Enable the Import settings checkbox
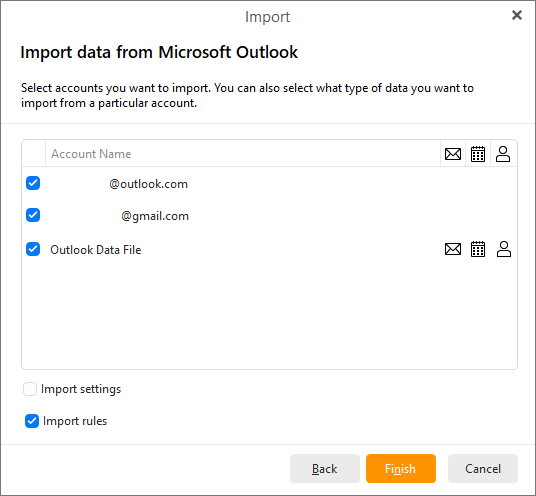 30,389
